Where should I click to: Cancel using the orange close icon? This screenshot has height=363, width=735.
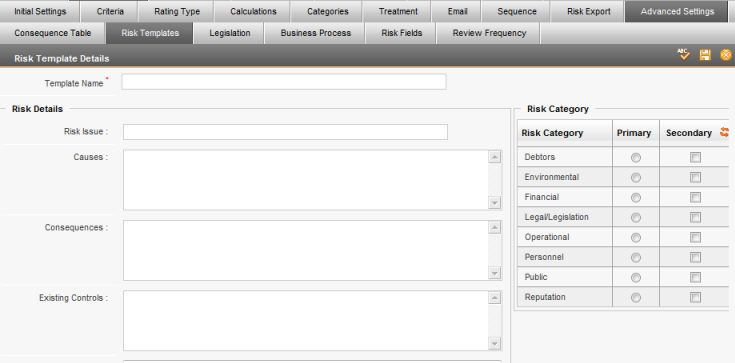pos(726,55)
